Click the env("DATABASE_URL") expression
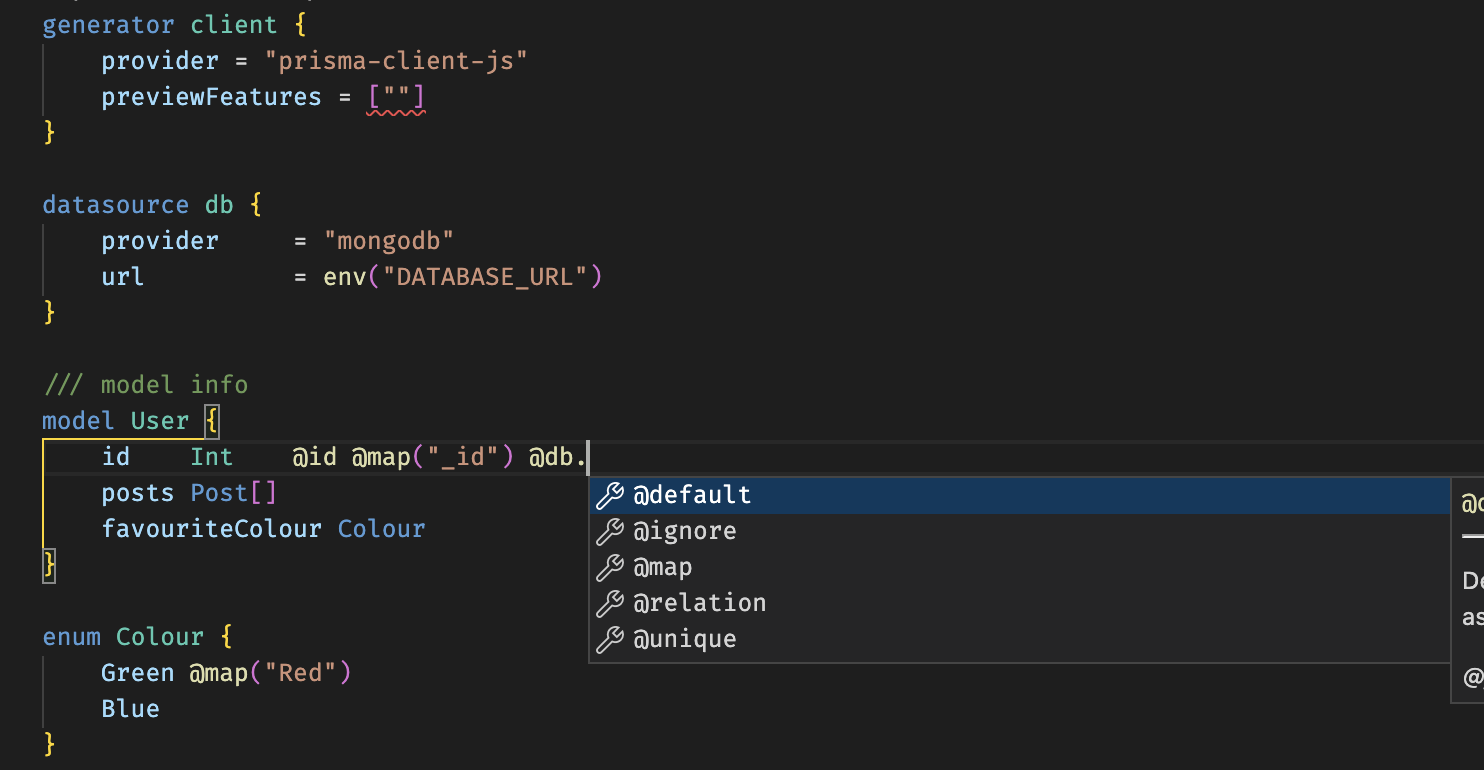Viewport: 1484px width, 770px height. tap(462, 276)
